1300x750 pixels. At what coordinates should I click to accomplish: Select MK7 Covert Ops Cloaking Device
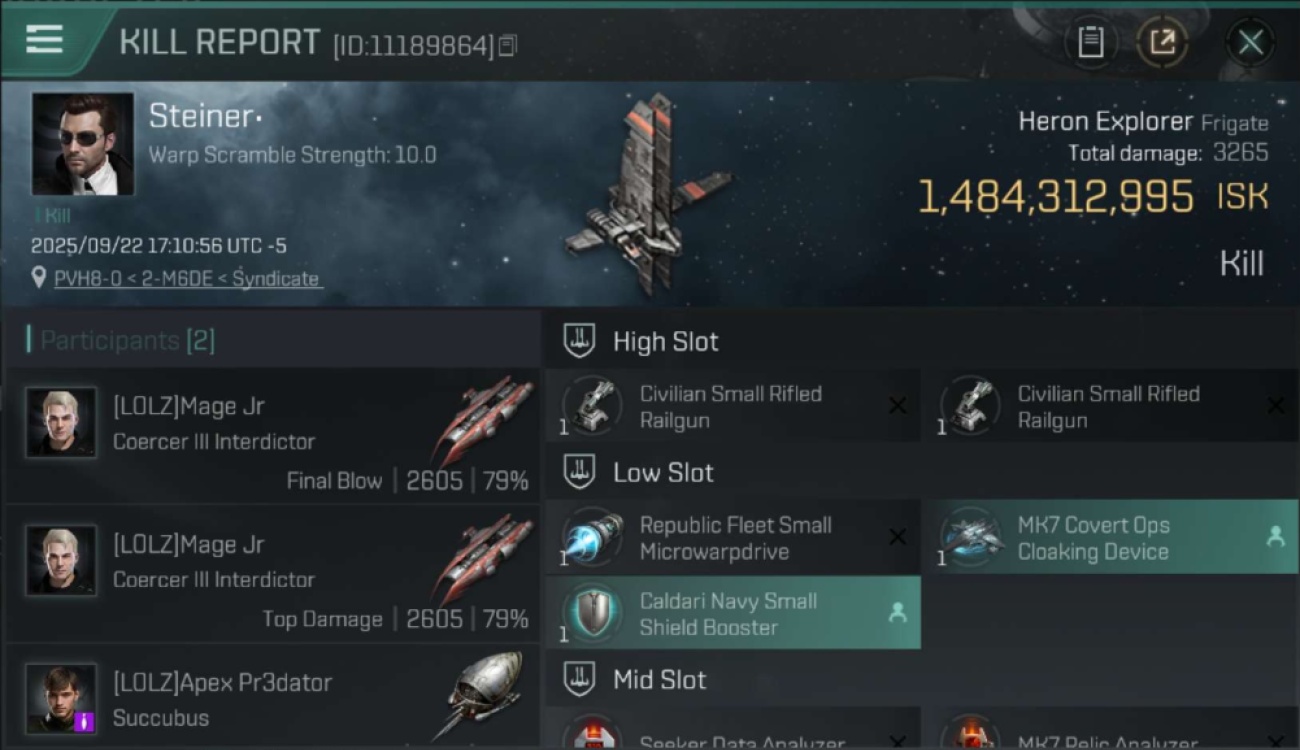click(x=1109, y=538)
